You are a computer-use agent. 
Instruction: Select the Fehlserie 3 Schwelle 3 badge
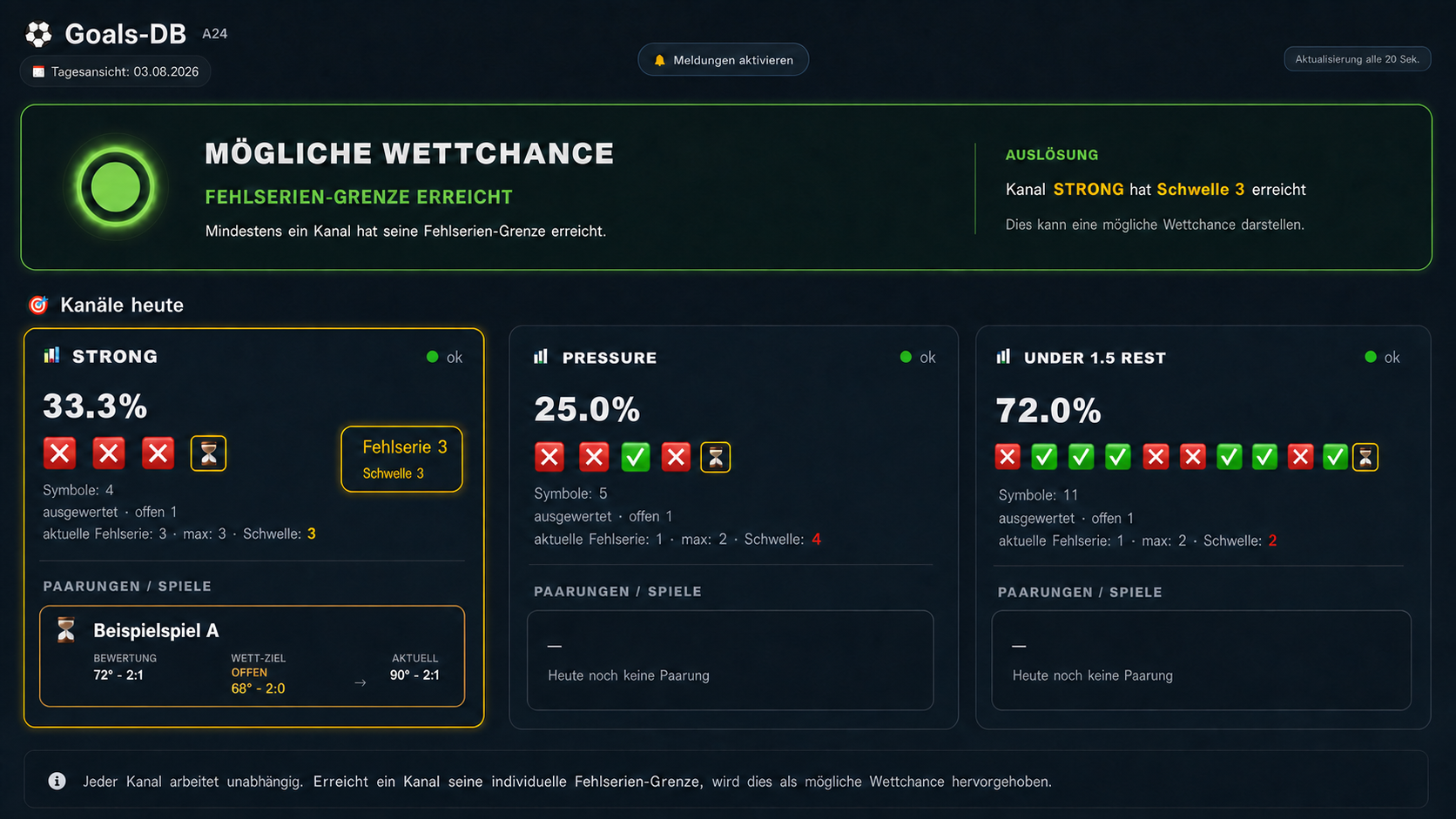click(x=401, y=459)
